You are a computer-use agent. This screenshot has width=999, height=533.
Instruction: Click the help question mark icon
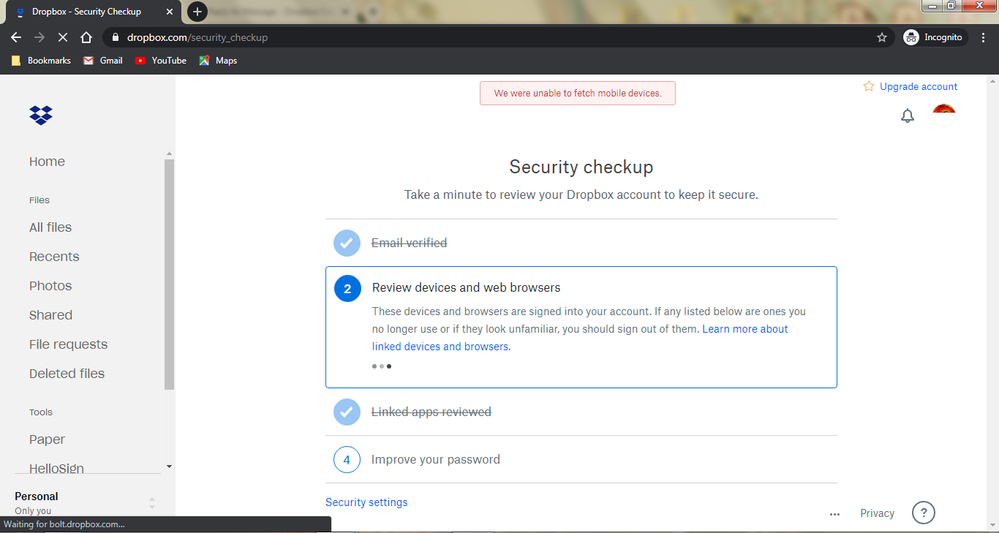point(923,513)
